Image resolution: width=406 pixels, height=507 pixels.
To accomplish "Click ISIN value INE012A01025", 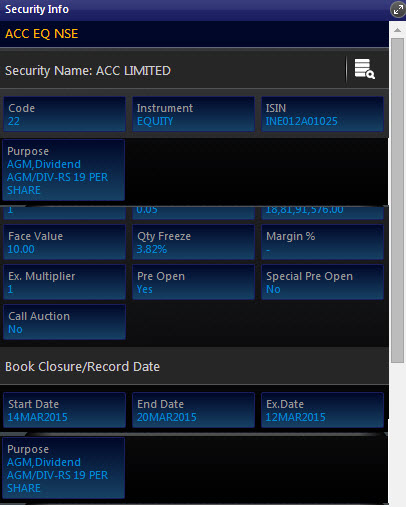I will 301,121.
